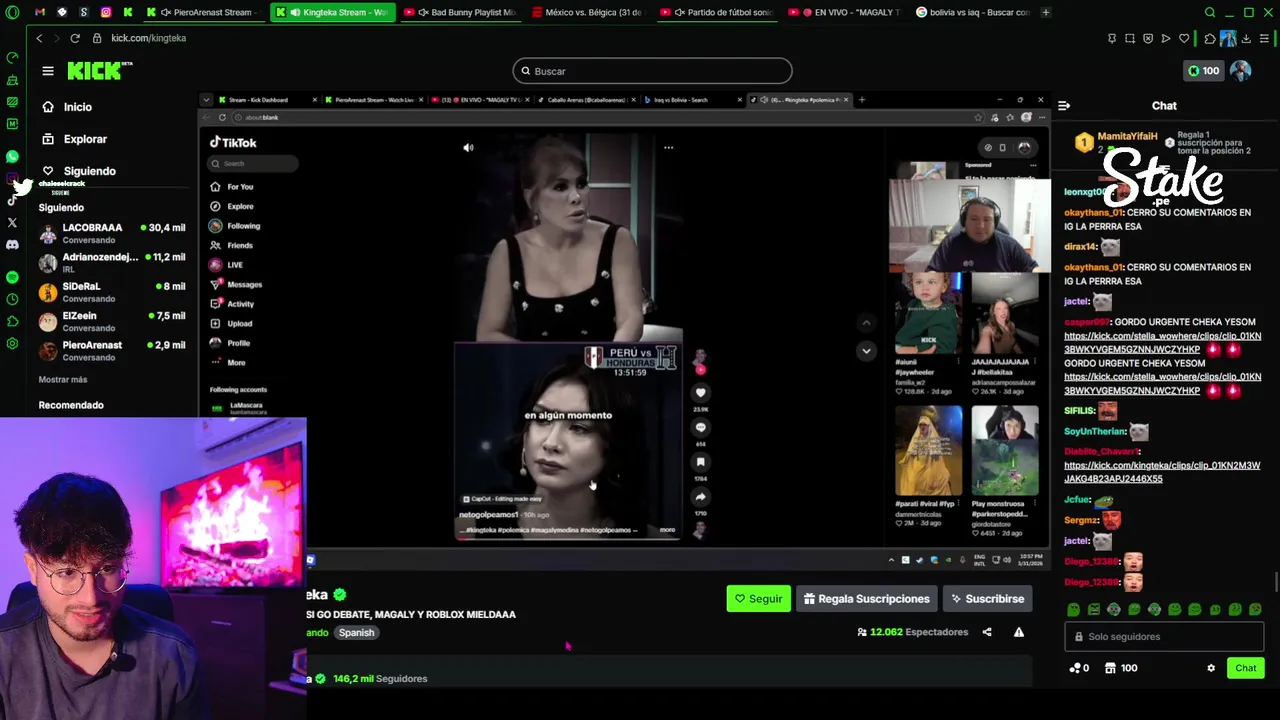Click the channel points icon showing 0
This screenshot has height=720, width=1280.
coord(1079,668)
